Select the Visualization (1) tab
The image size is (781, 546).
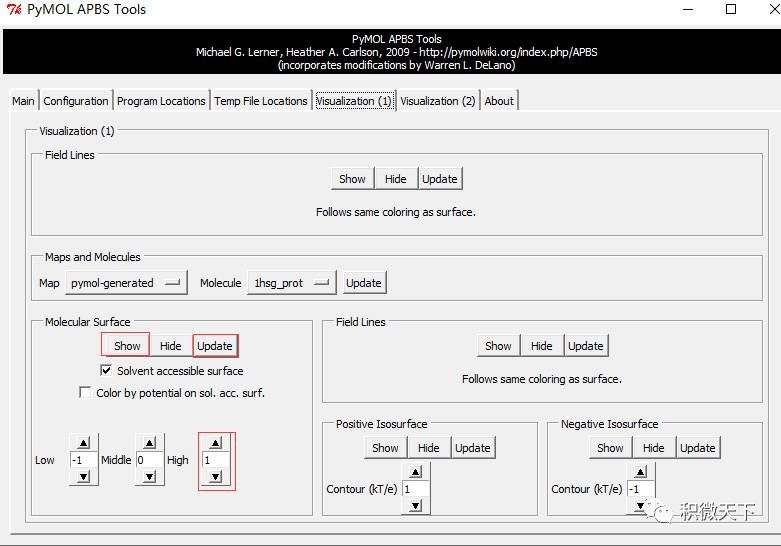(354, 101)
